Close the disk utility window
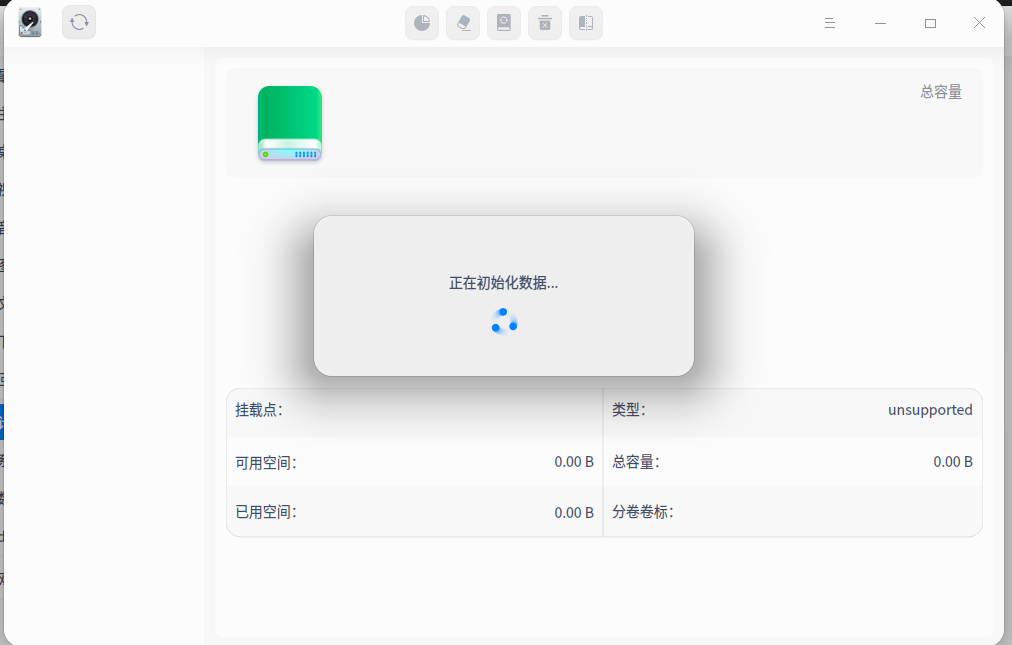The image size is (1012, 645). click(x=979, y=23)
